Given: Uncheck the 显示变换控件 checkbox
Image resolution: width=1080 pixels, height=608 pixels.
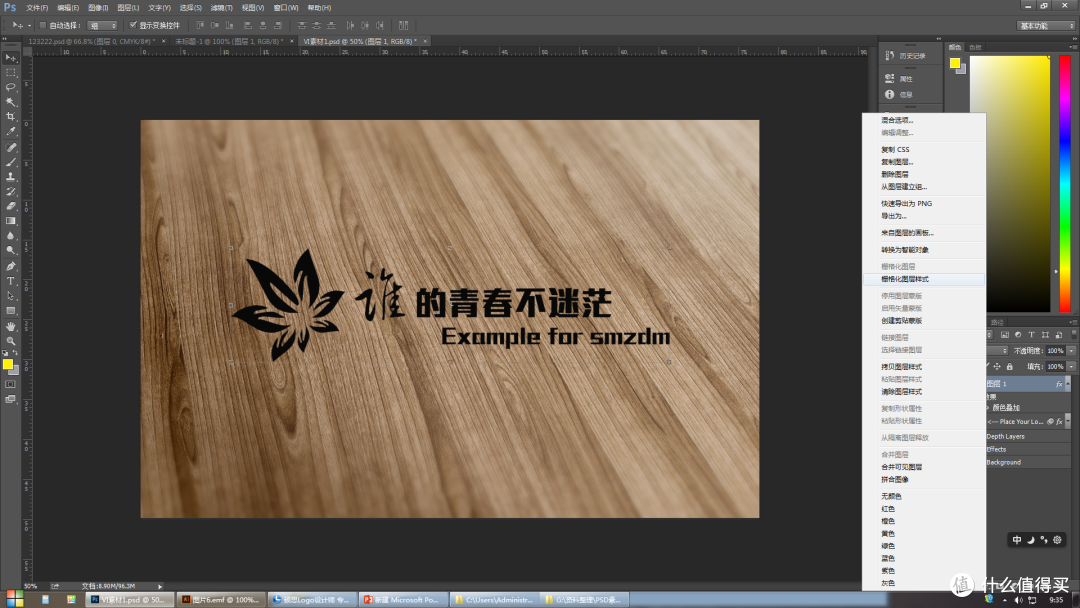Looking at the screenshot, I should pyautogui.click(x=133, y=25).
